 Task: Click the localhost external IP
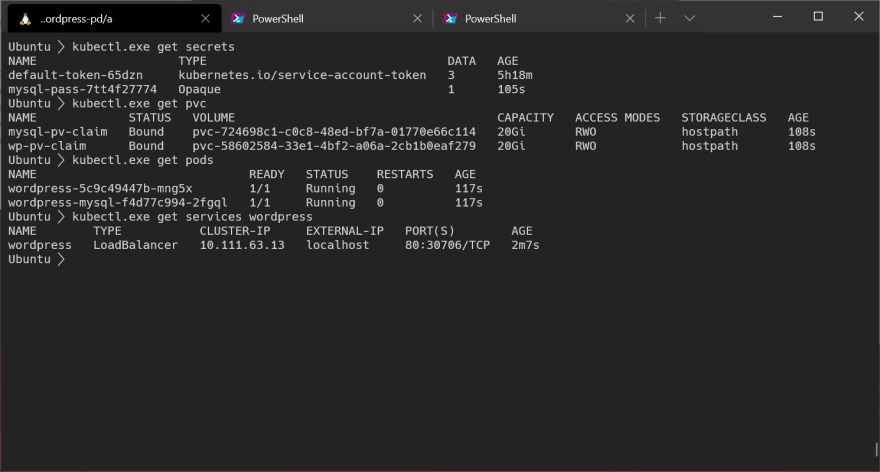click(337, 245)
